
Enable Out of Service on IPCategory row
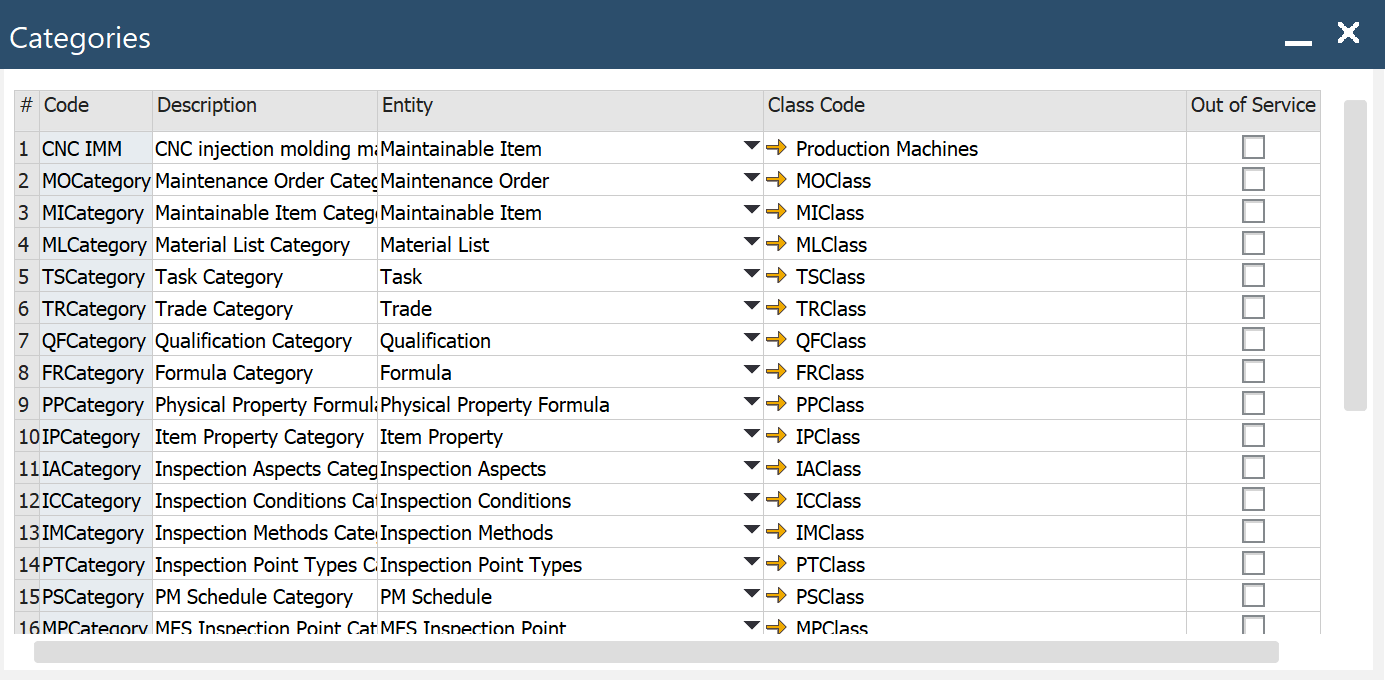[1253, 436]
